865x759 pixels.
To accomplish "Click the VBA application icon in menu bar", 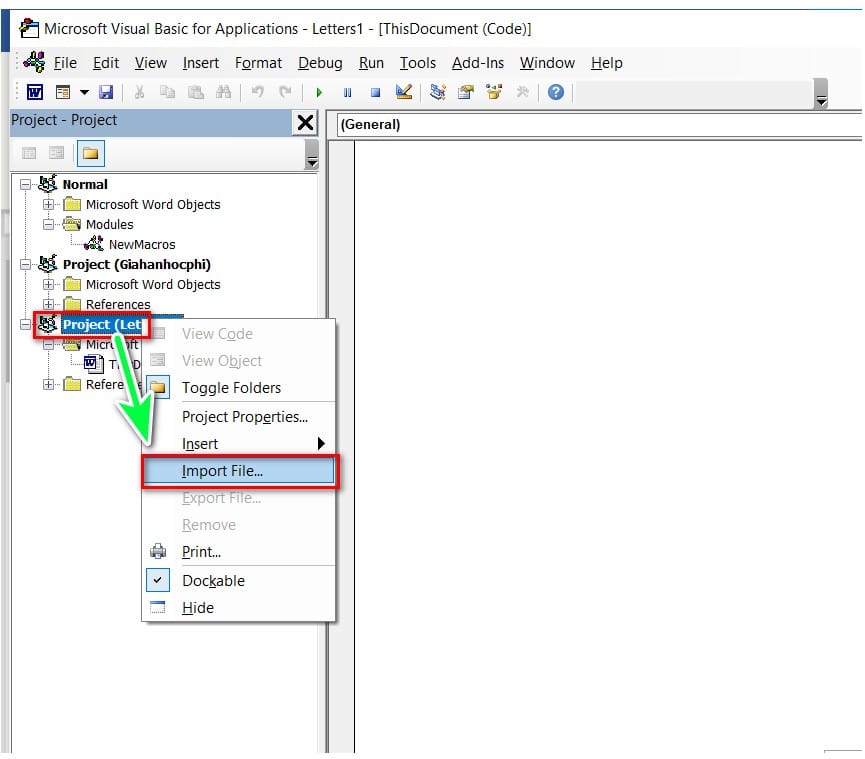I will (x=35, y=62).
